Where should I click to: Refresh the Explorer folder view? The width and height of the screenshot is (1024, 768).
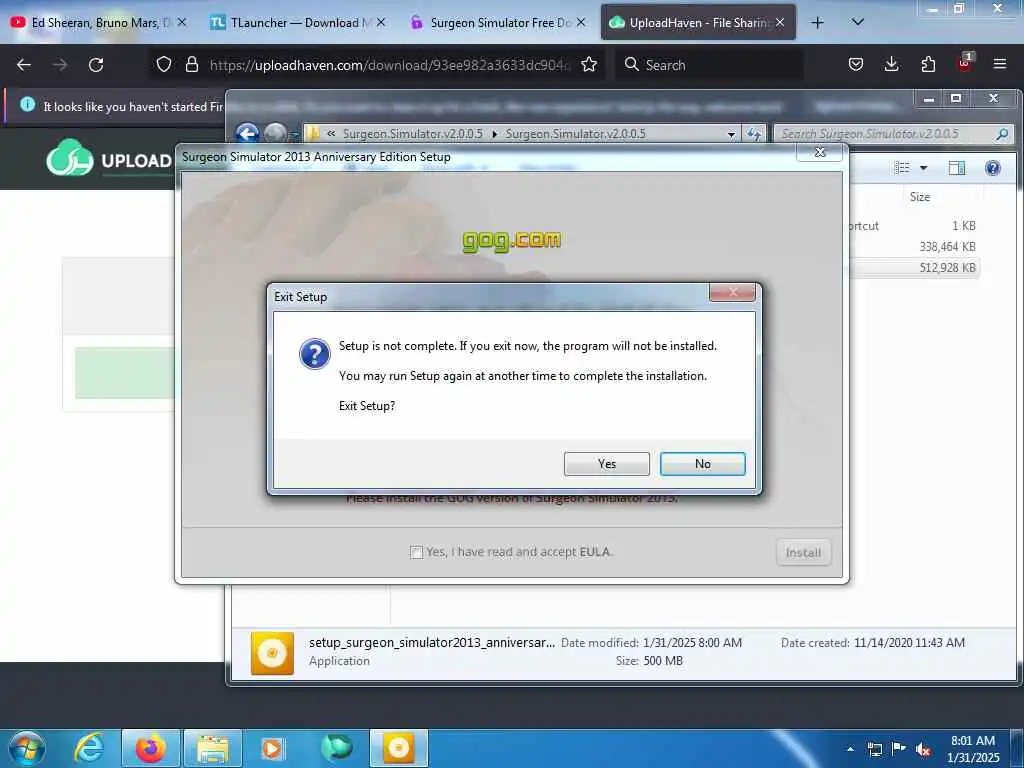(x=754, y=134)
